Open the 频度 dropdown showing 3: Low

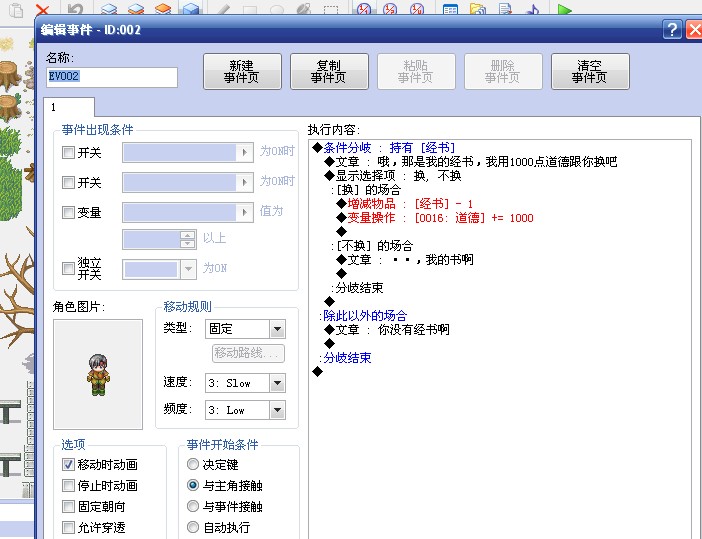[277, 410]
